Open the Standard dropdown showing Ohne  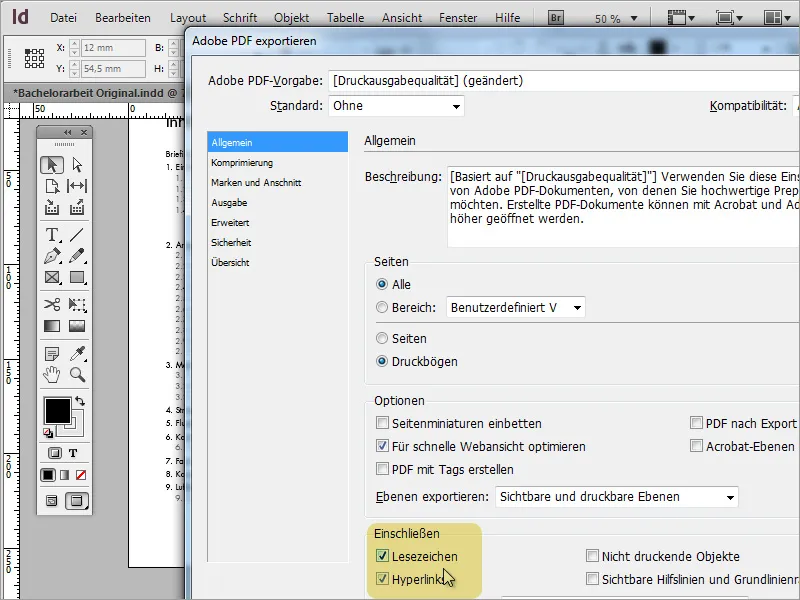(396, 106)
